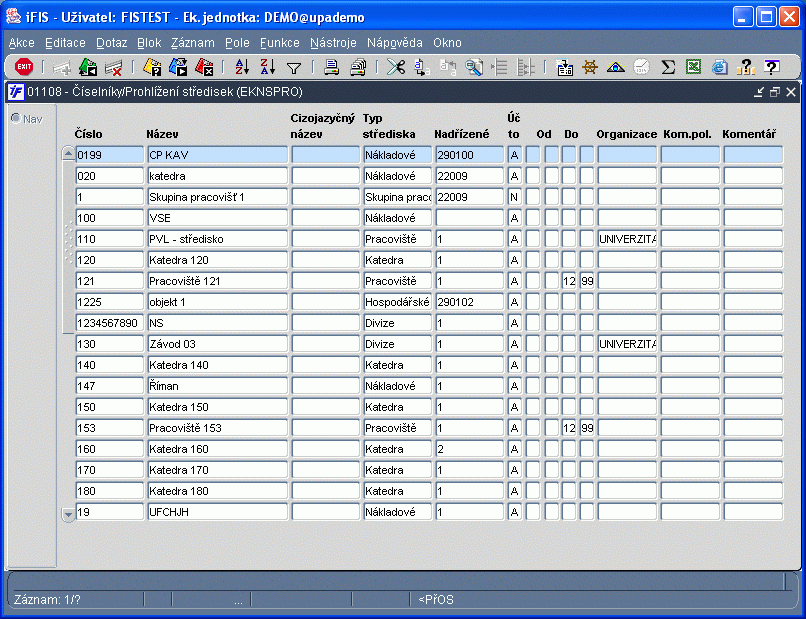Click the 'Pracoviště 121' name cell
The height and width of the screenshot is (619, 806).
[x=217, y=281]
